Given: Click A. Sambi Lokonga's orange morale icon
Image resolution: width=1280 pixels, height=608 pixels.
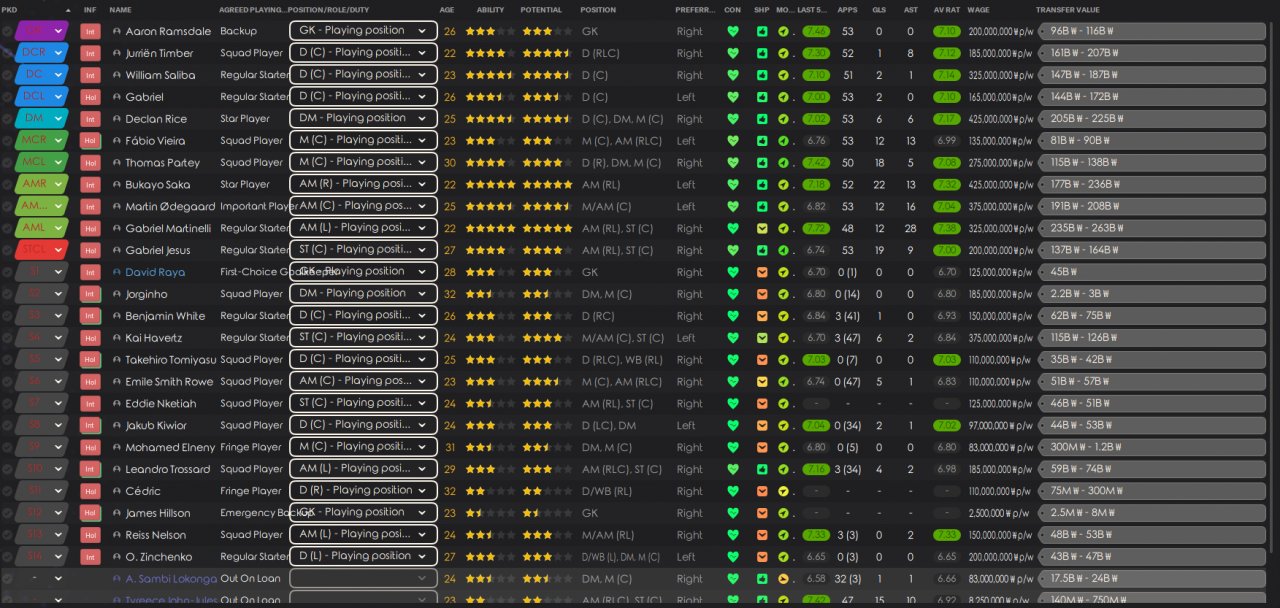Looking at the screenshot, I should 783,579.
